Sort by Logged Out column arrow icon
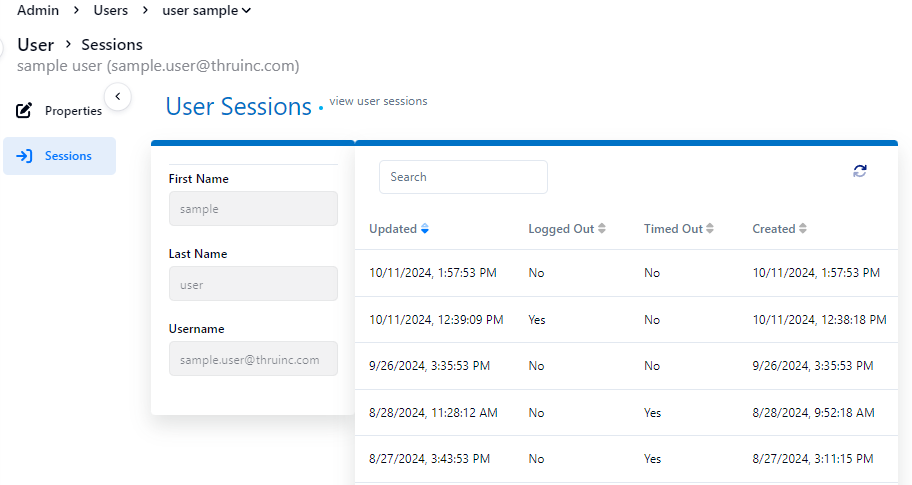912x485 pixels. [602, 229]
